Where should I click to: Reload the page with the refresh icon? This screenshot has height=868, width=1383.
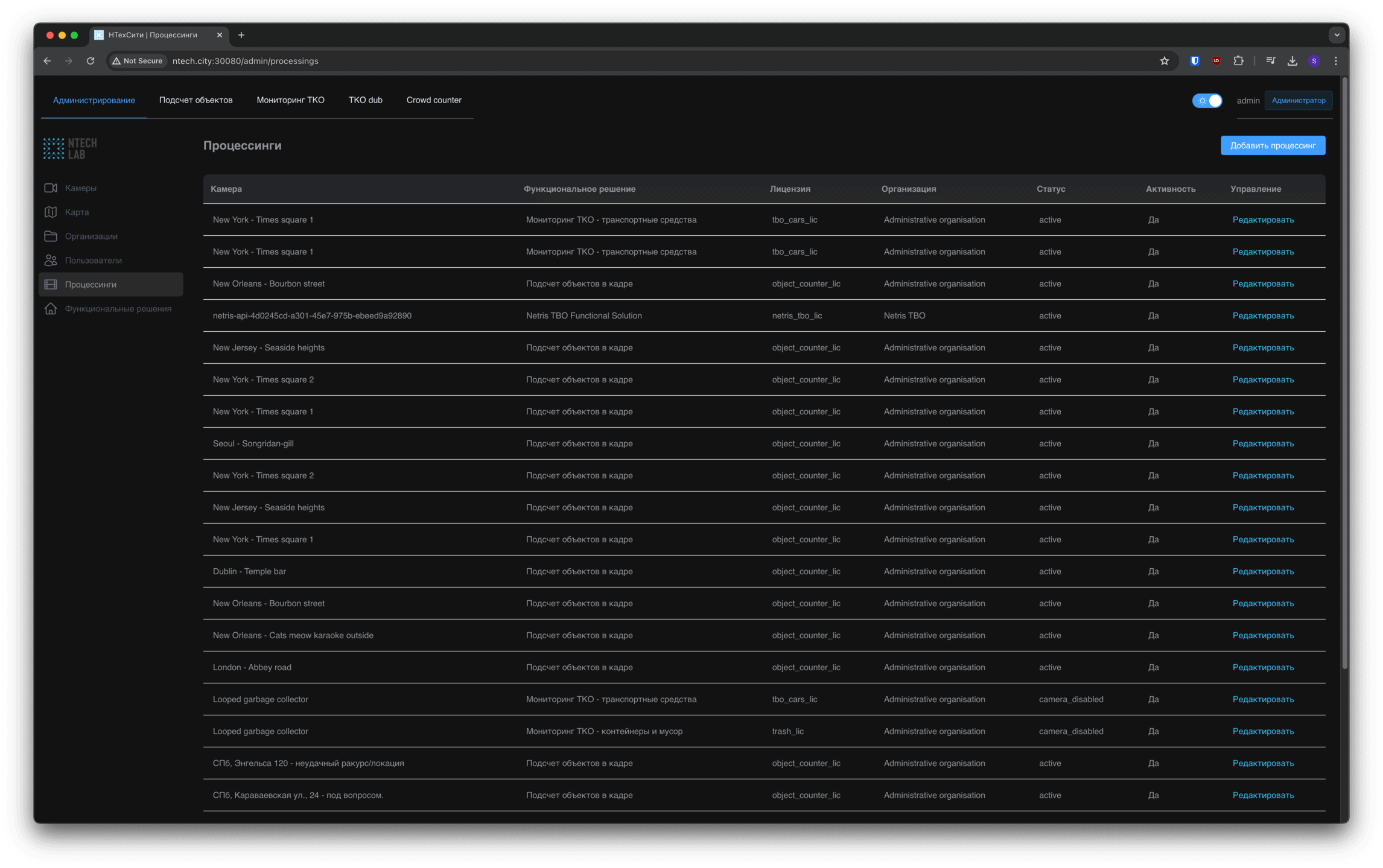91,61
